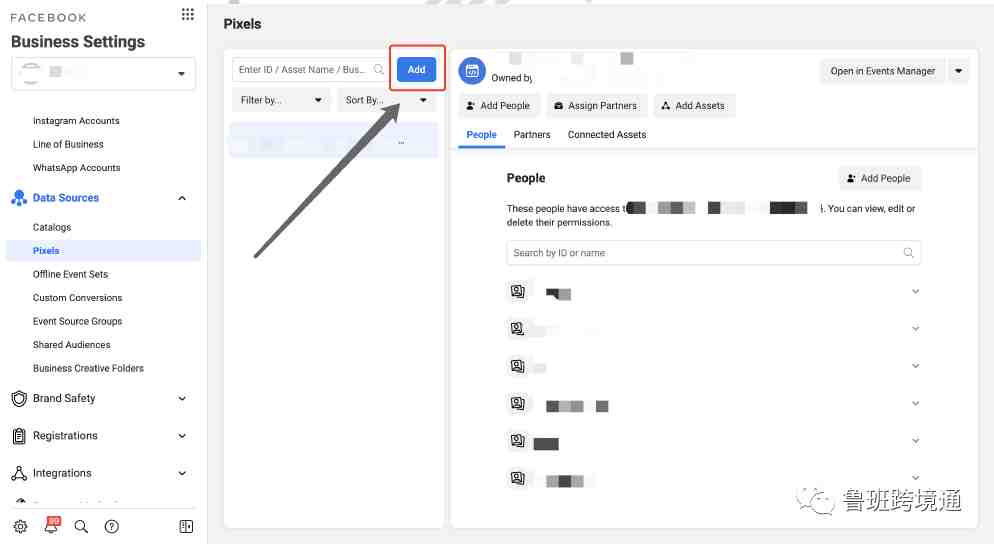Open Shared Audiences in sidebar
The image size is (994, 544).
(x=72, y=344)
